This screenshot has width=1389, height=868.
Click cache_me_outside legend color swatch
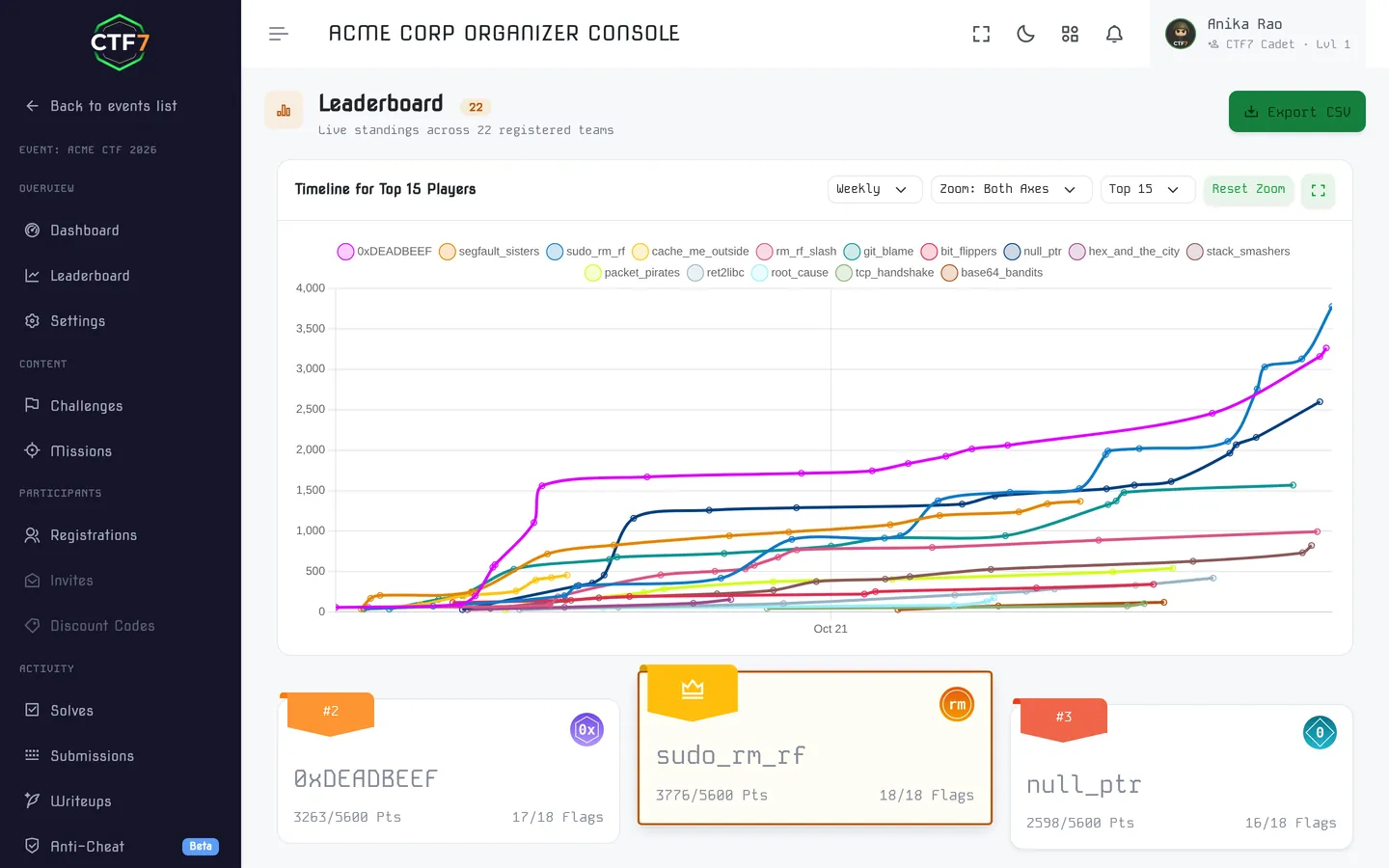[640, 252]
